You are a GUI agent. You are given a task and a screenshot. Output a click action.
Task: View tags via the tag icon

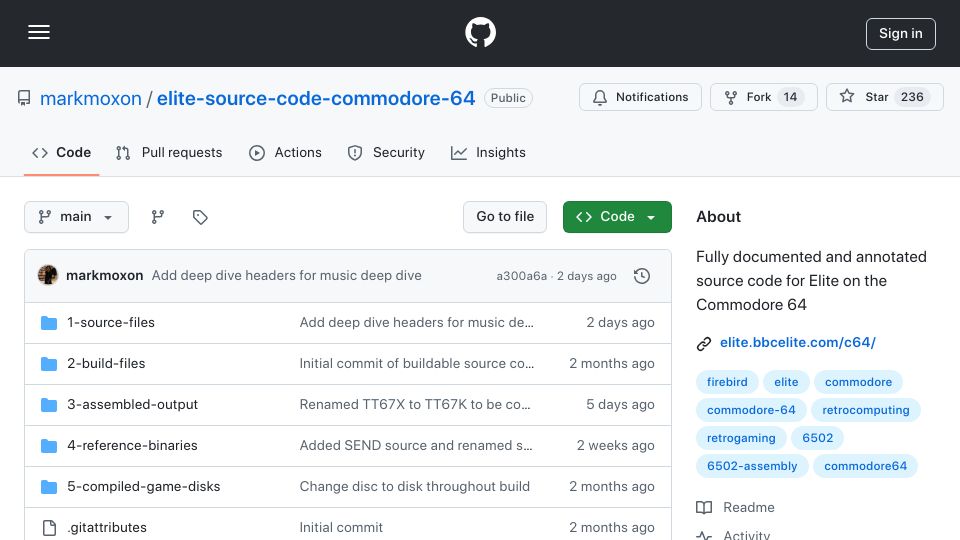pyautogui.click(x=200, y=217)
